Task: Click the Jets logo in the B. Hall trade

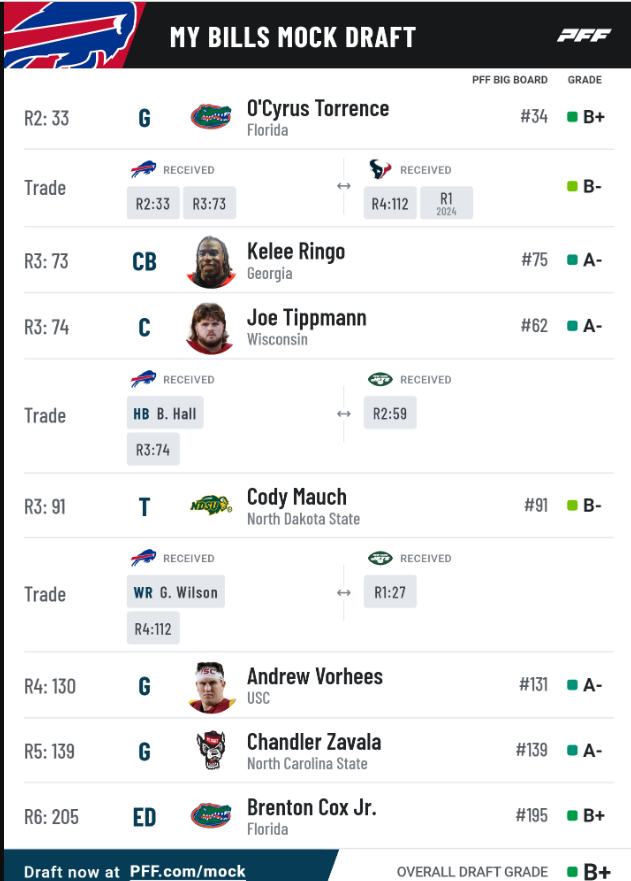Action: point(380,379)
